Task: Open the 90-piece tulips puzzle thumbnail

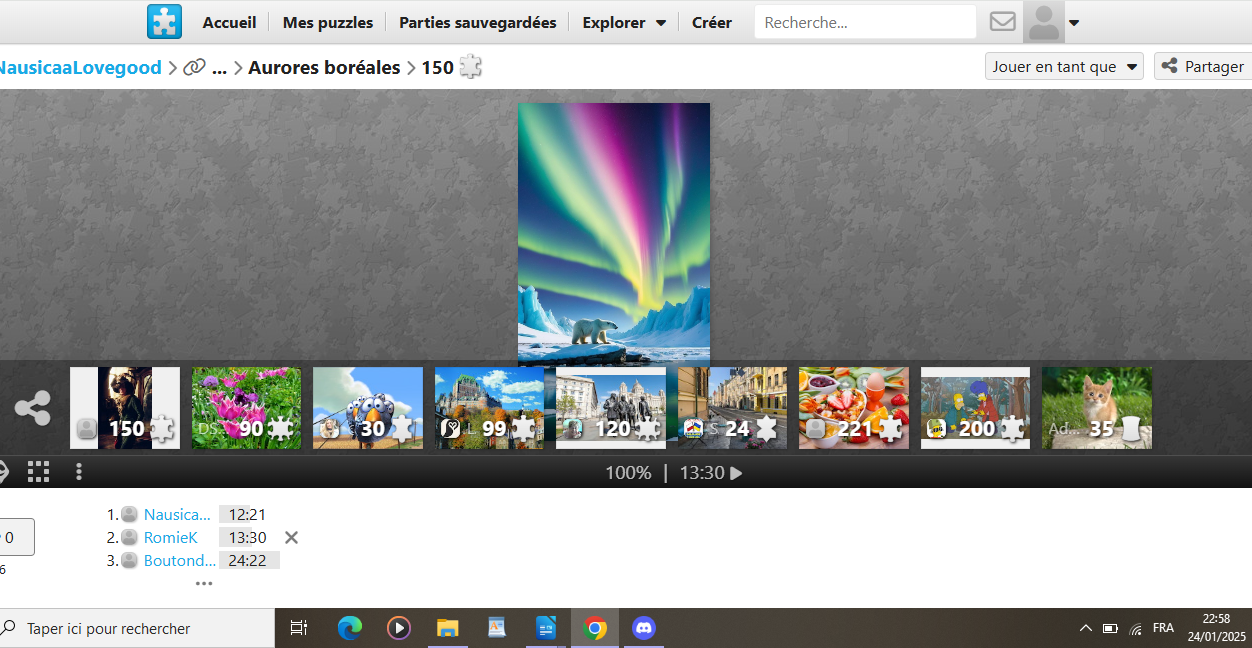Action: (x=246, y=408)
